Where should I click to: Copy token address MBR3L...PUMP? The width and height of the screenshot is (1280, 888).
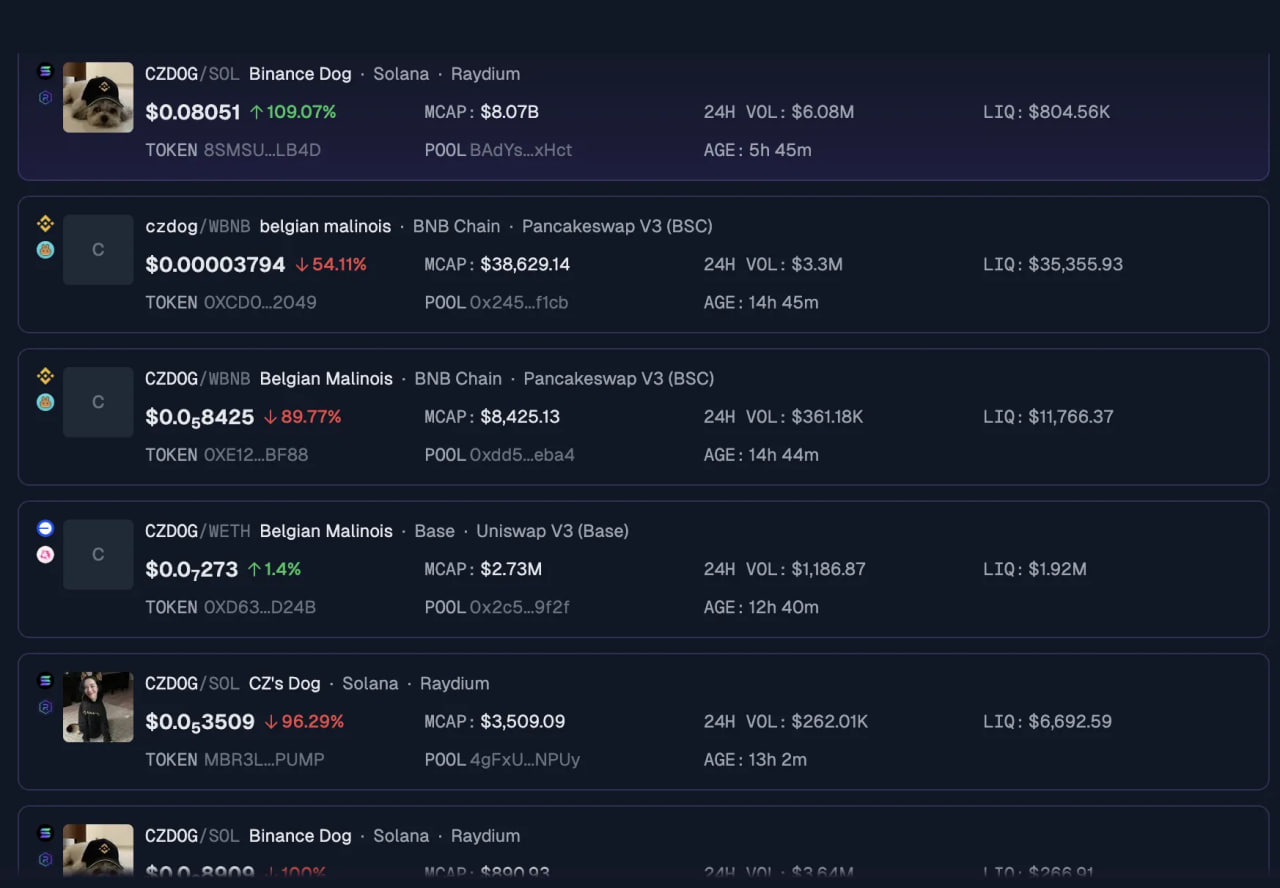click(264, 760)
